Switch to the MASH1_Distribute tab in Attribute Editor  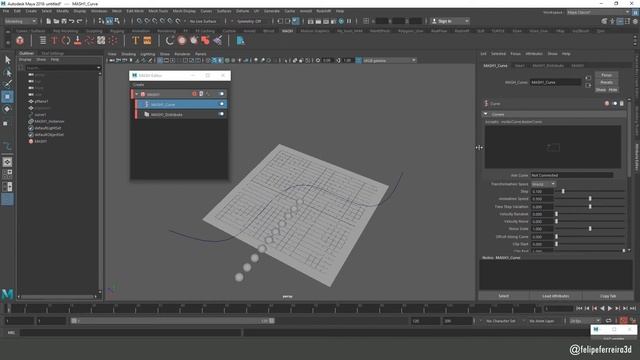pyautogui.click(x=548, y=66)
